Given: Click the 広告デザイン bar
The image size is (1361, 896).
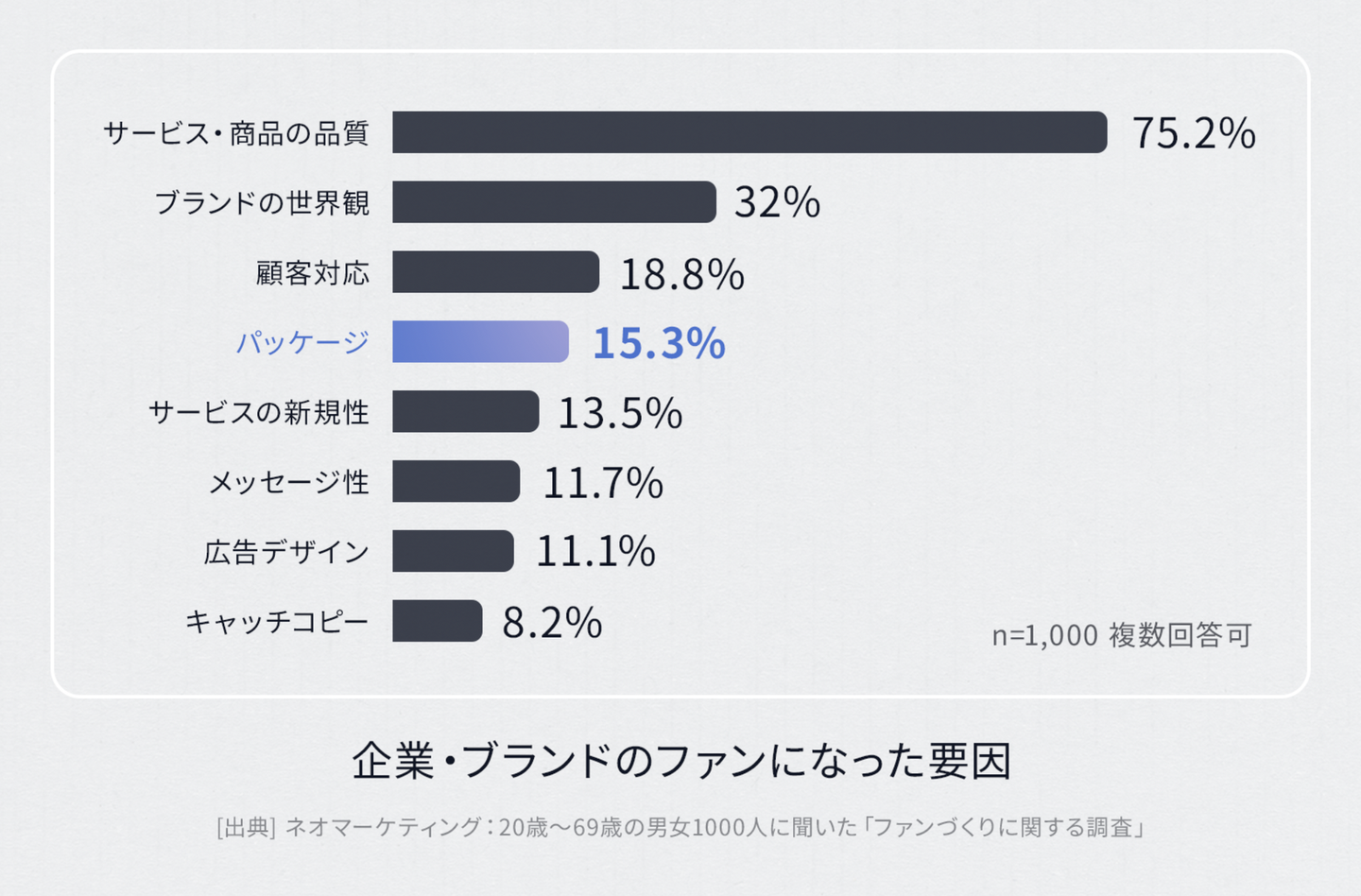Looking at the screenshot, I should [453, 551].
